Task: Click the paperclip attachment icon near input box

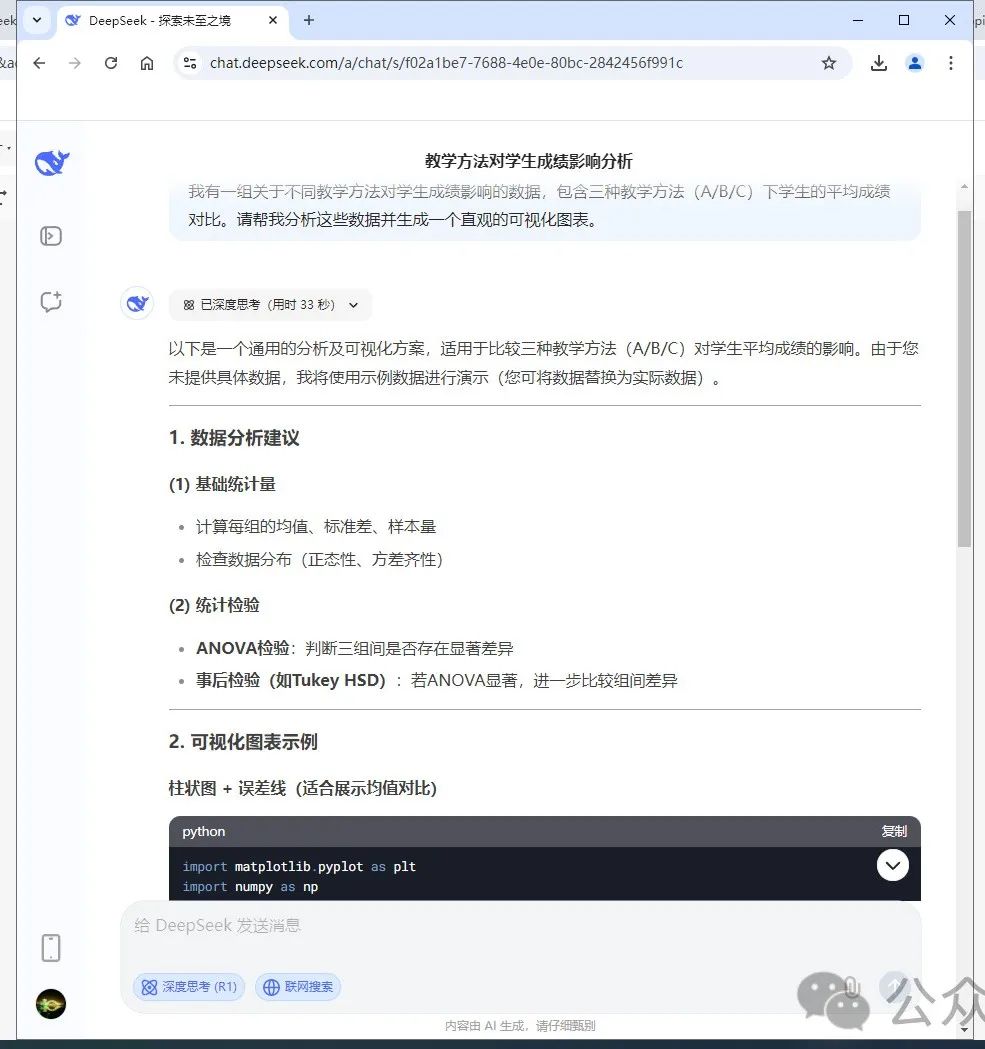Action: 851,986
